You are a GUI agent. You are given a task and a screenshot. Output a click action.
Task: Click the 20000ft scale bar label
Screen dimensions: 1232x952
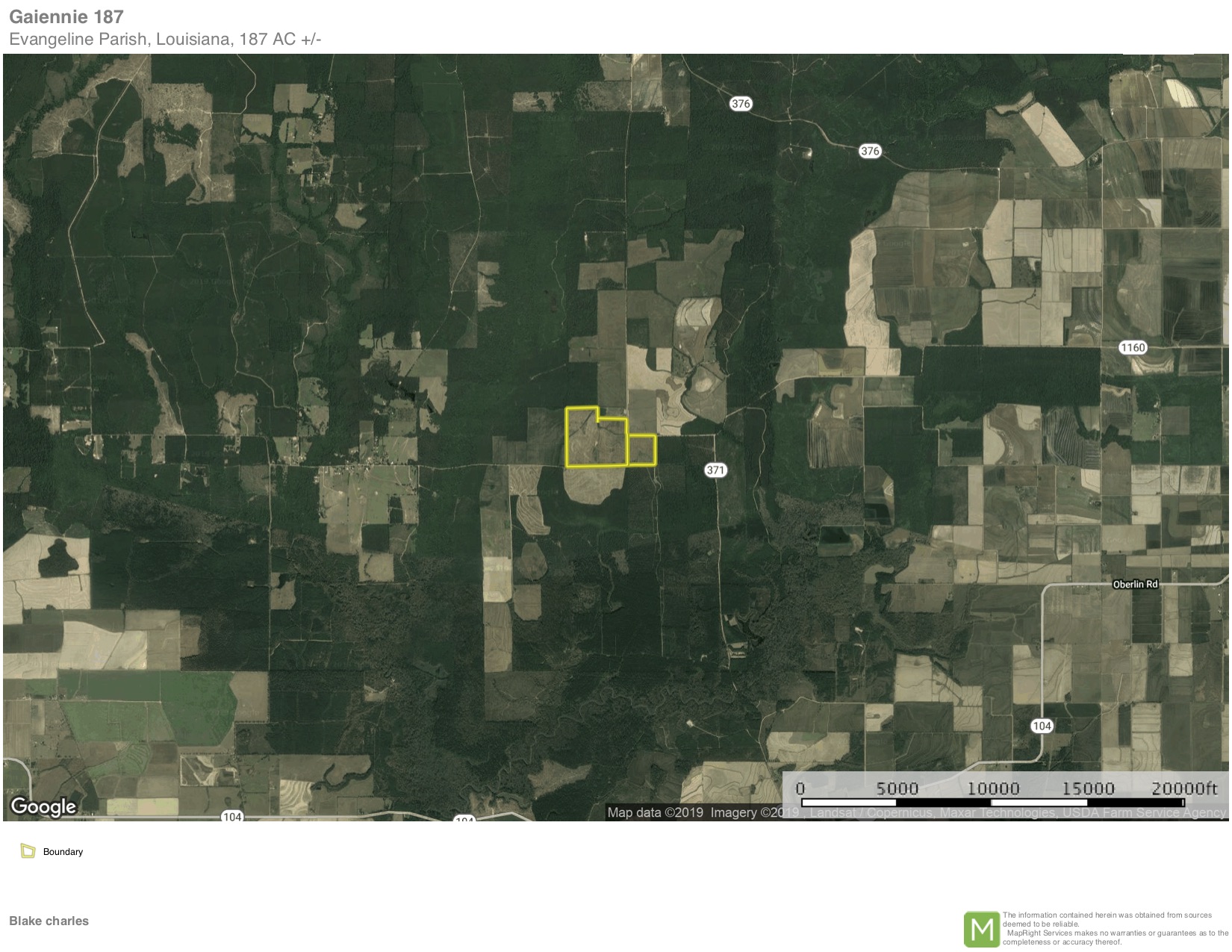point(1184,788)
